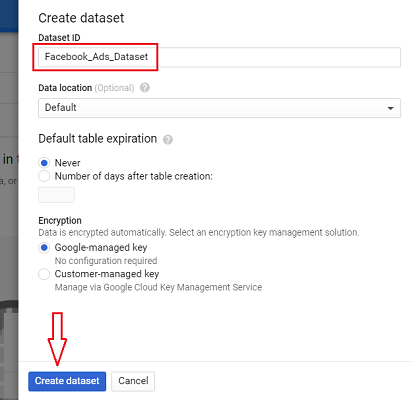Choose the Customer-managed key radio option

coord(44,274)
